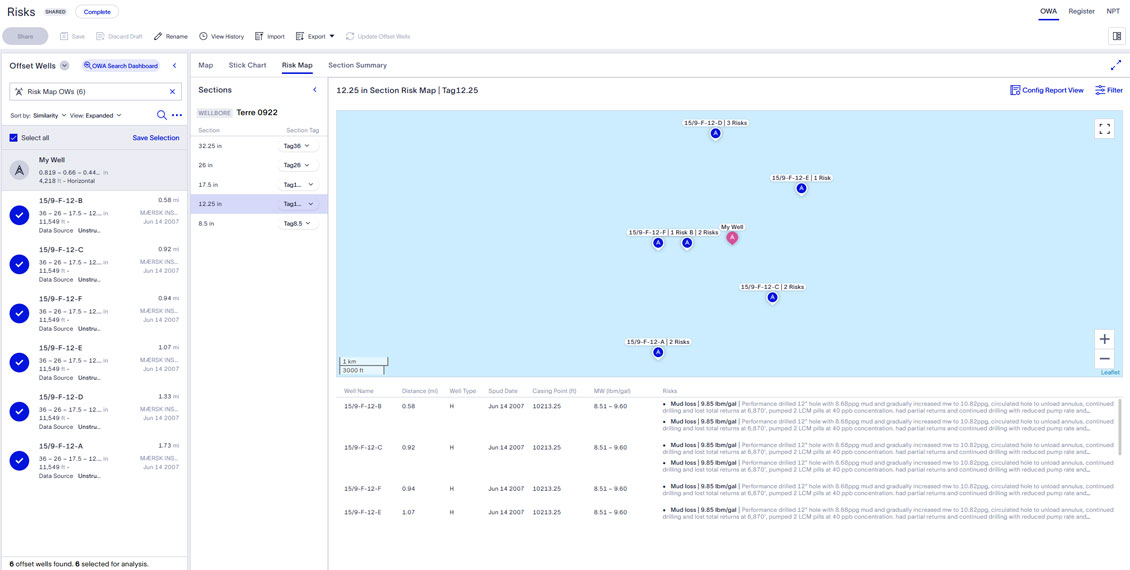
Task: Click the My Well avatar icon in list
Action: (19, 170)
